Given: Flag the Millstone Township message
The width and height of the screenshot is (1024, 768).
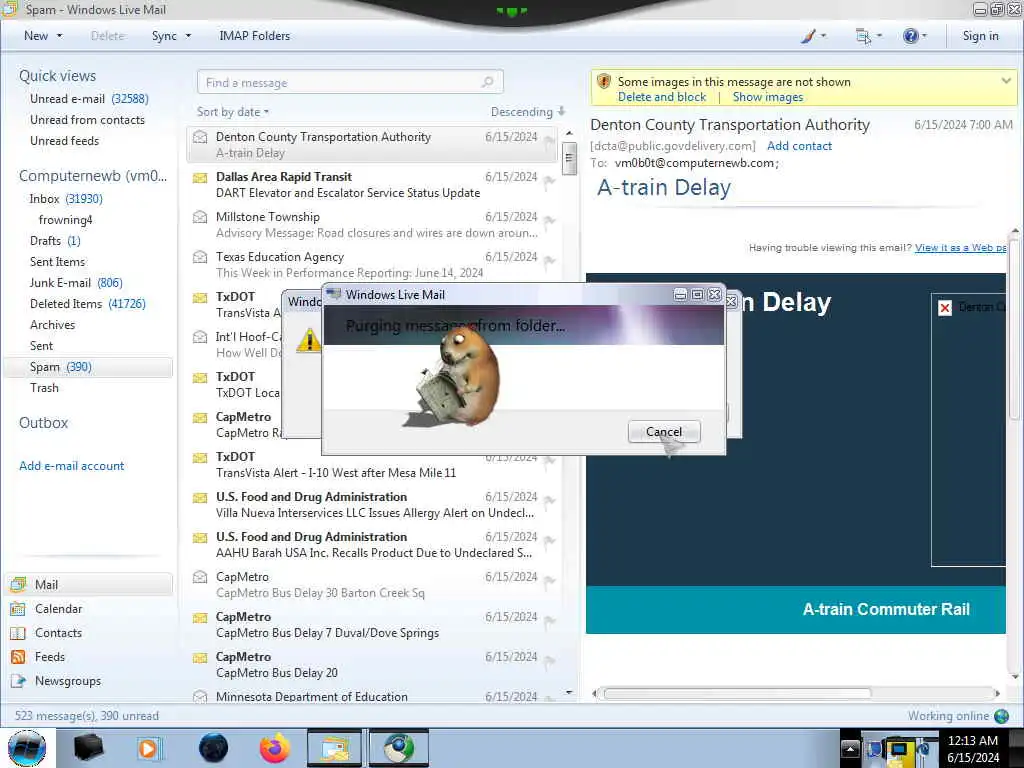Looking at the screenshot, I should click(x=549, y=221).
